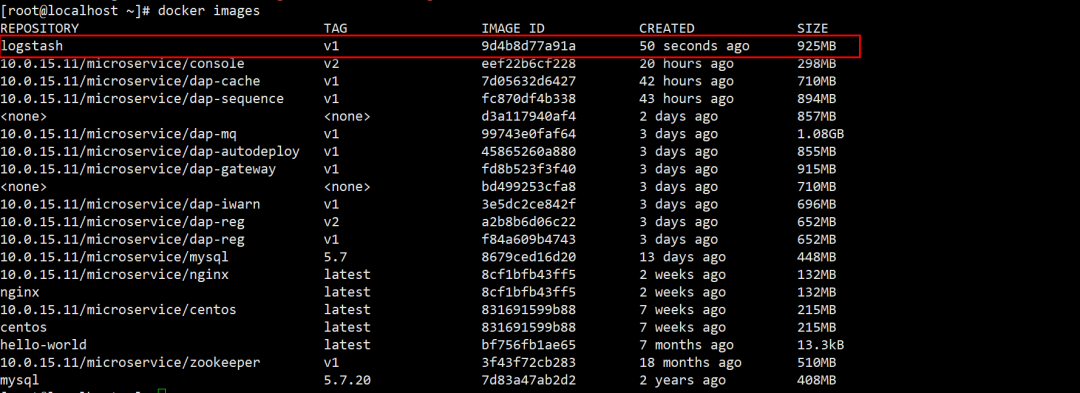The width and height of the screenshot is (1080, 393).
Task: Click image ID fc870df4b338
Action: (528, 99)
